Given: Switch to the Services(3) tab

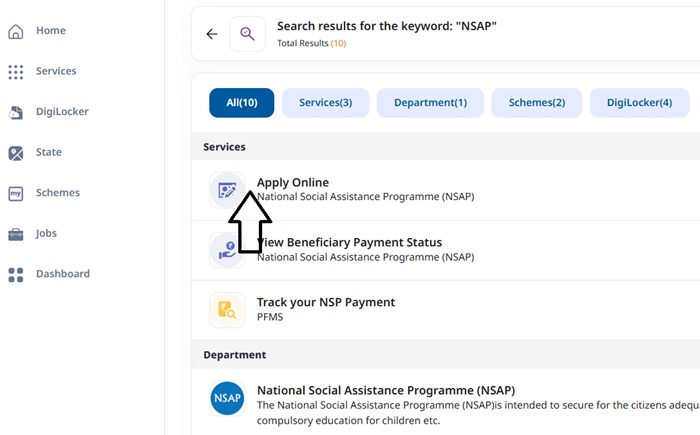Looking at the screenshot, I should pyautogui.click(x=325, y=103).
